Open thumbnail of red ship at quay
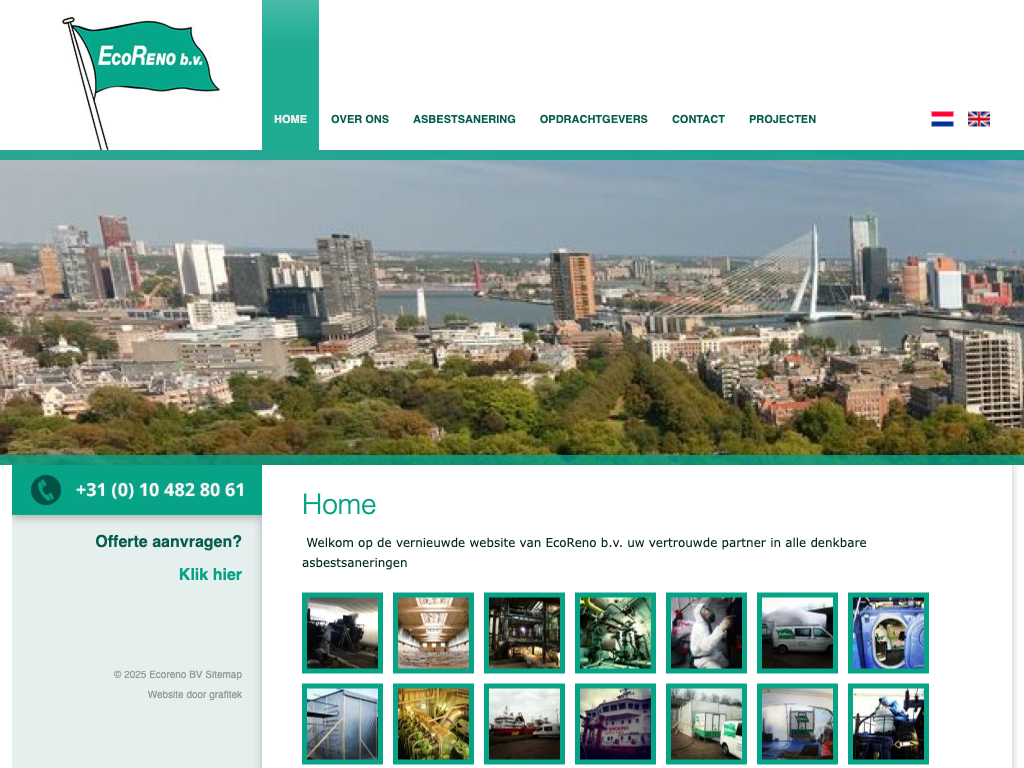This screenshot has height=768, width=1024. click(x=524, y=724)
